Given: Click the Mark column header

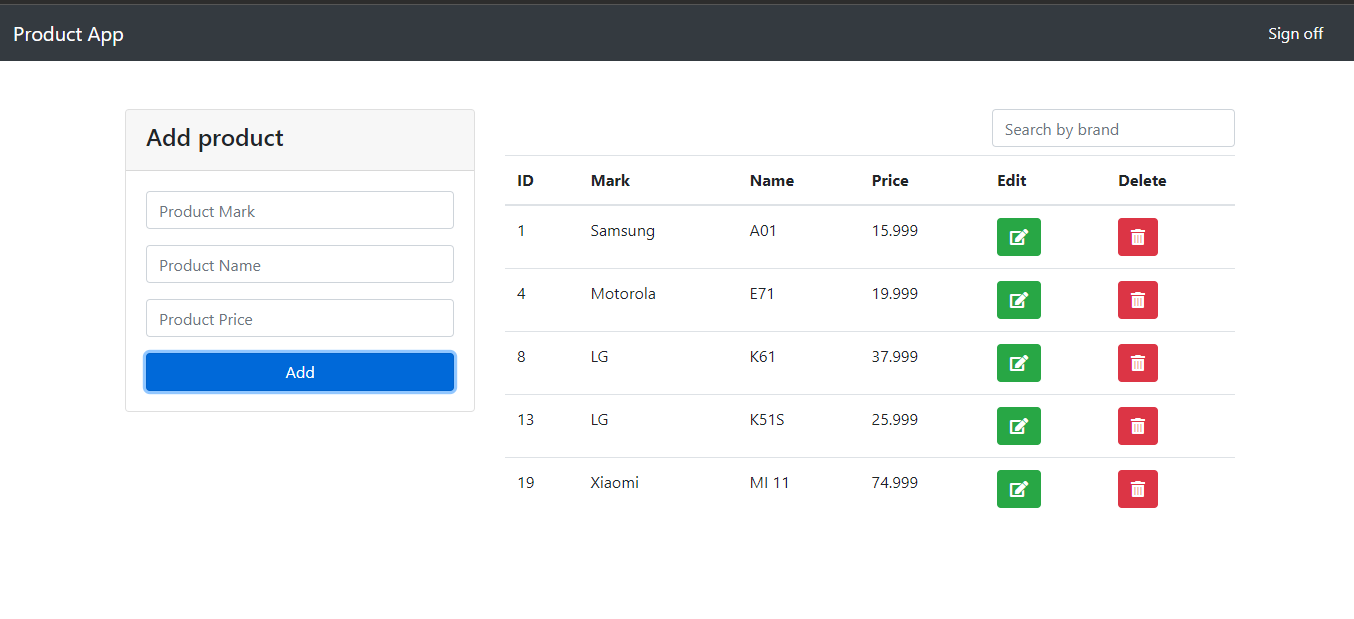Looking at the screenshot, I should [x=610, y=180].
